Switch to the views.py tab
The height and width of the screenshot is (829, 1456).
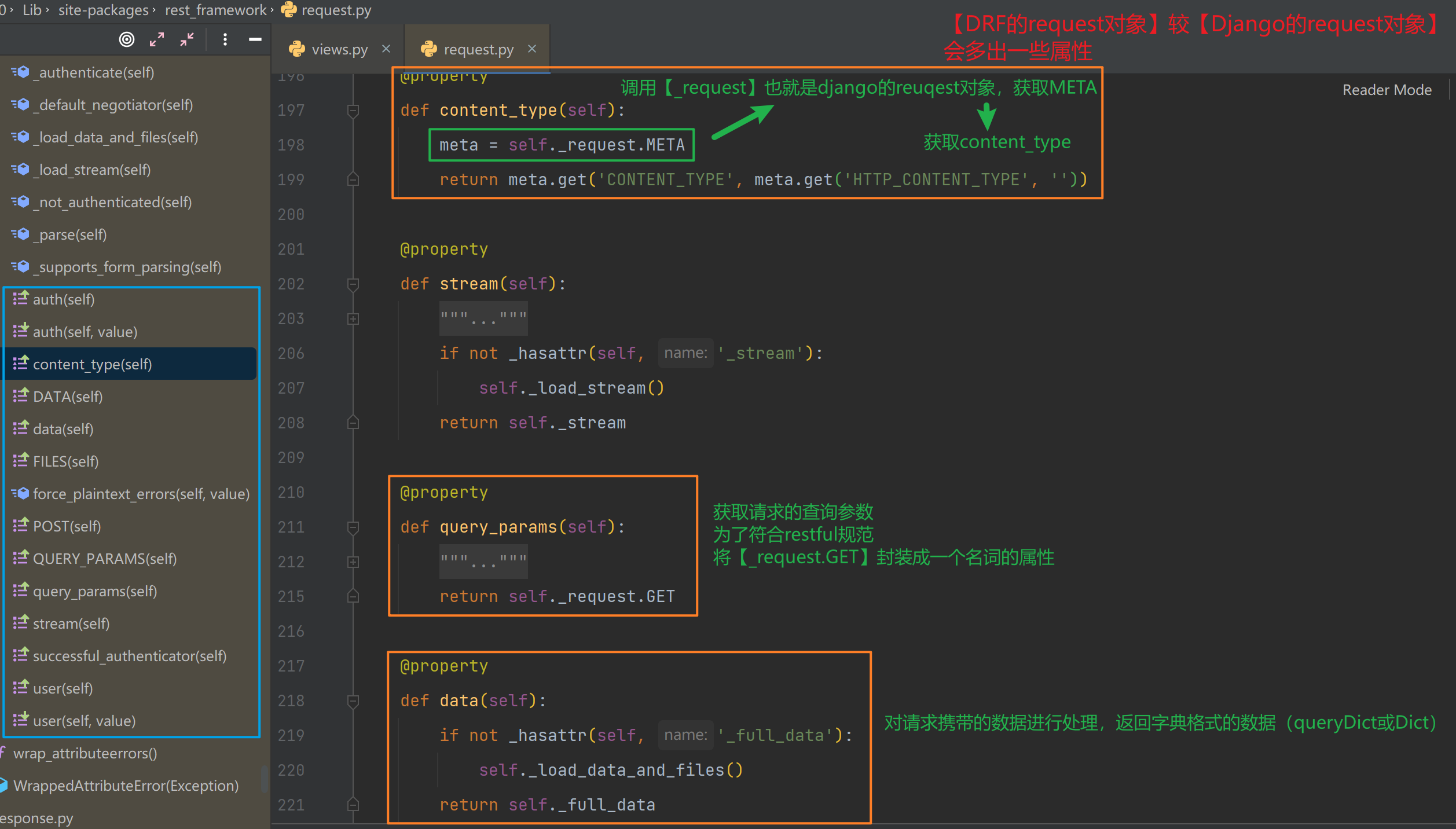[x=339, y=50]
